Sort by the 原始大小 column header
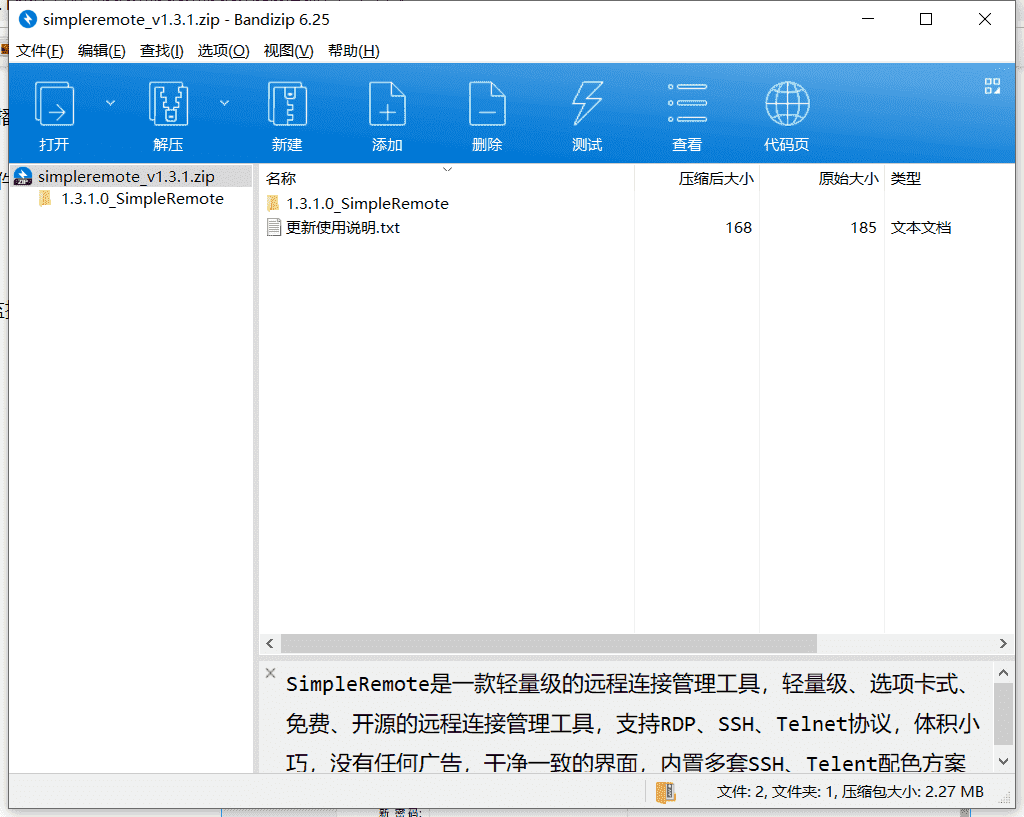1024x817 pixels. 849,178
